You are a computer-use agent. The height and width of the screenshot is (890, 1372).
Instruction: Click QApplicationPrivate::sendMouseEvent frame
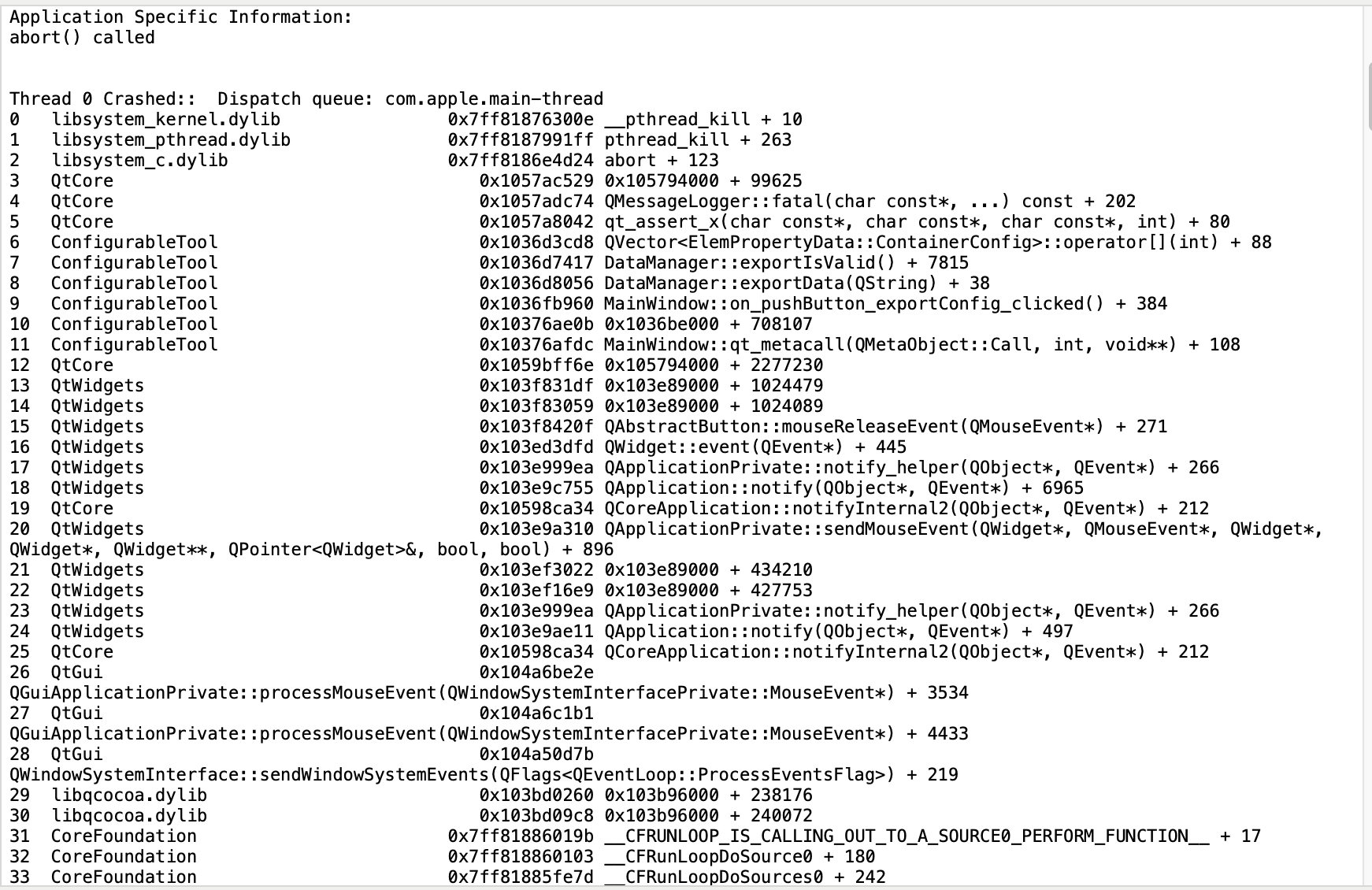[666, 540]
